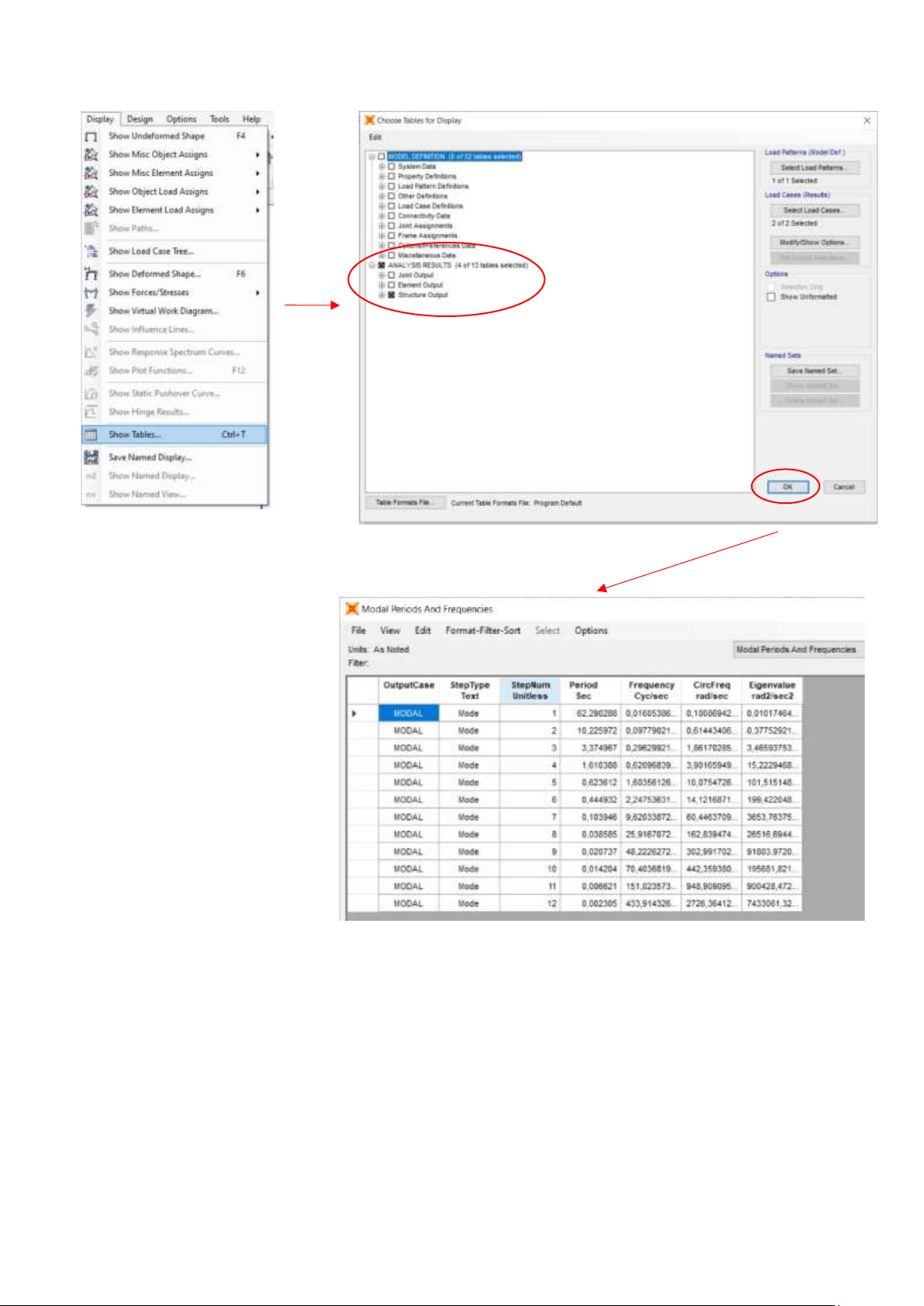Expand the Element Output tree node
The height and width of the screenshot is (1306, 924).
click(x=381, y=285)
